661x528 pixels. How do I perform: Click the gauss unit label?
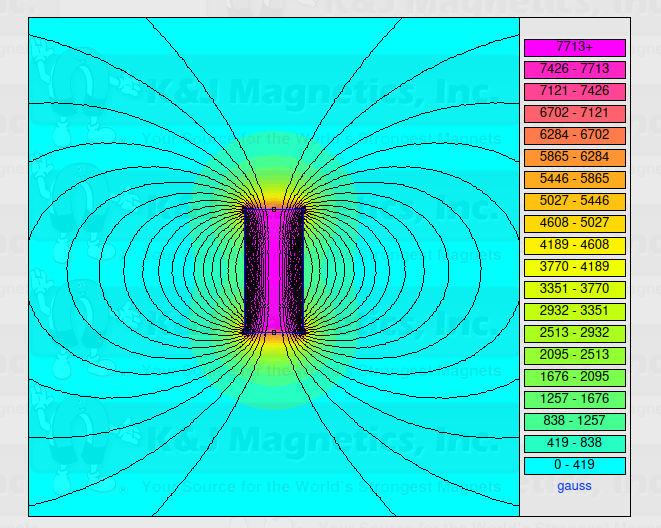tap(574, 486)
